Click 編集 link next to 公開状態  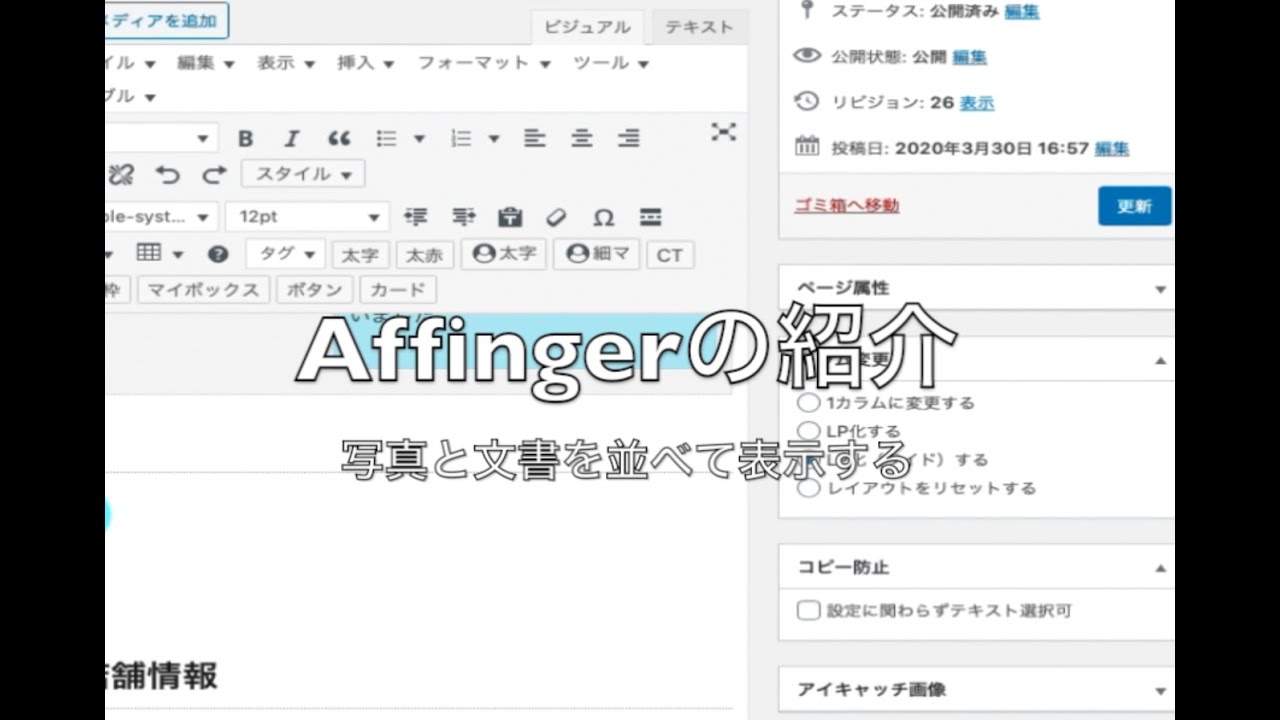[x=969, y=57]
